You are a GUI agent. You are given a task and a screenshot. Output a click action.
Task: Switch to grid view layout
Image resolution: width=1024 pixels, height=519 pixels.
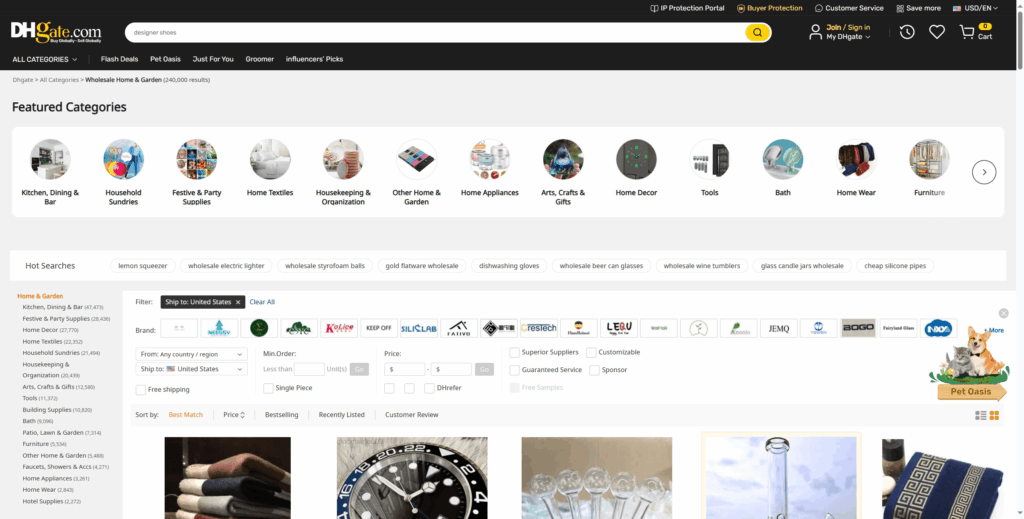point(994,415)
